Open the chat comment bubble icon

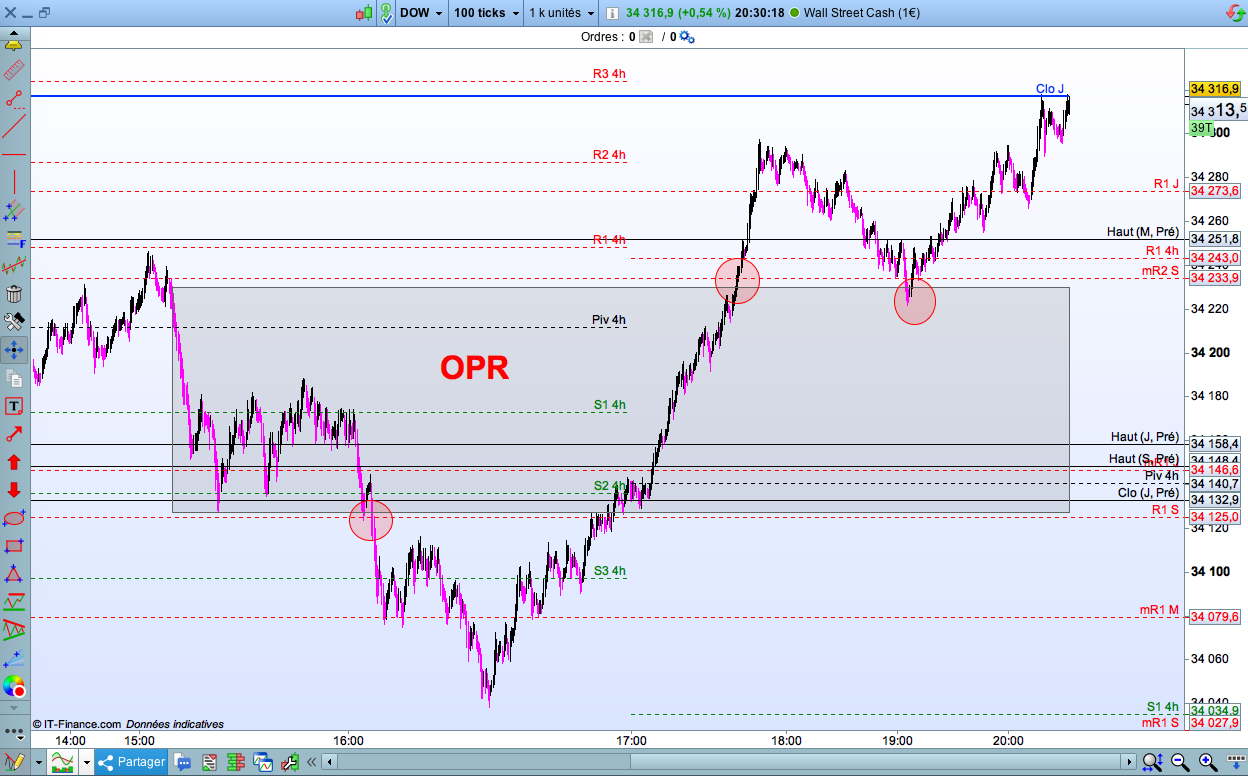click(183, 762)
